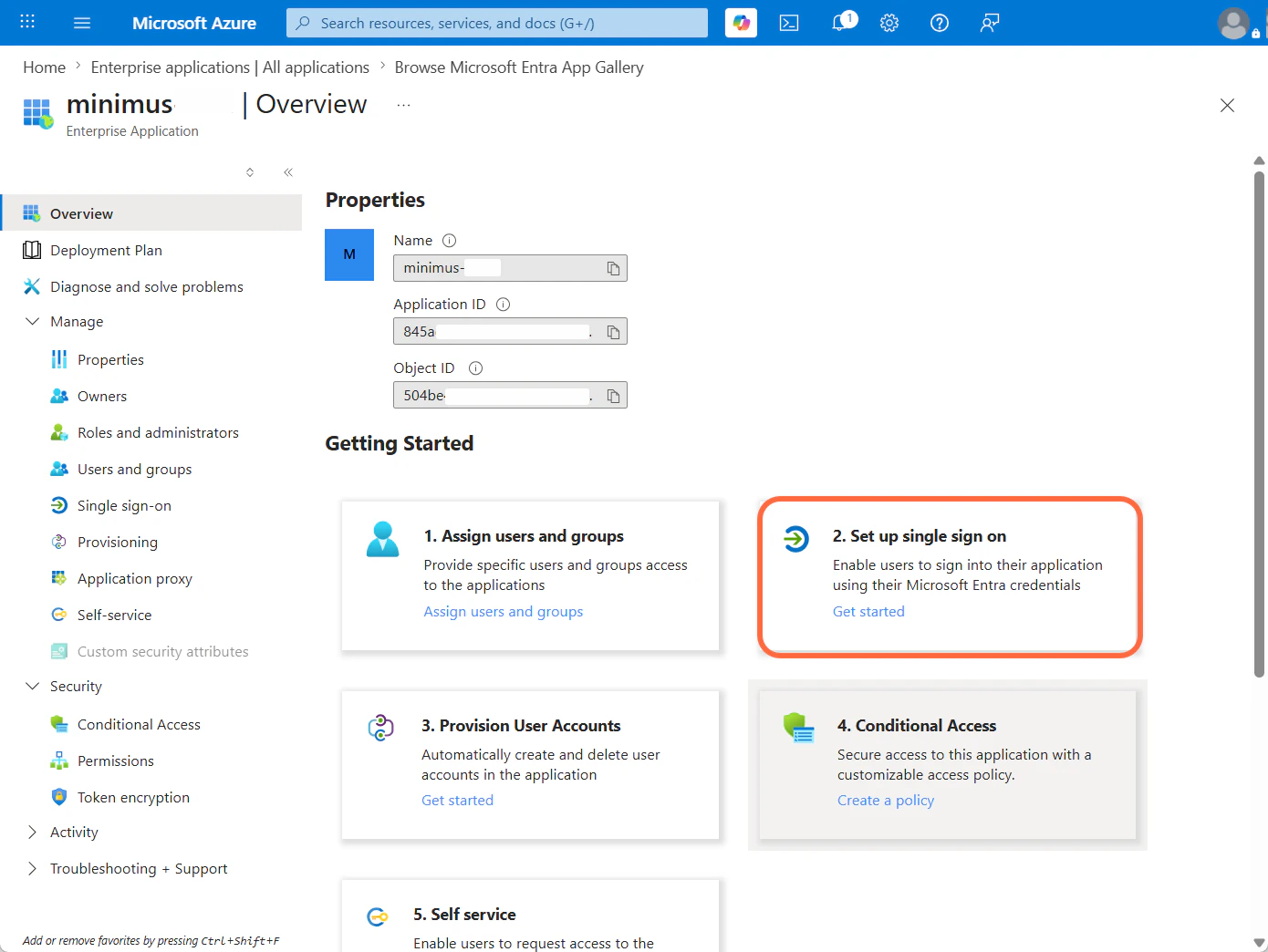Screen dimensions: 1268x952
Task: Click the vertical scrollbar thumb
Action: tap(1259, 424)
